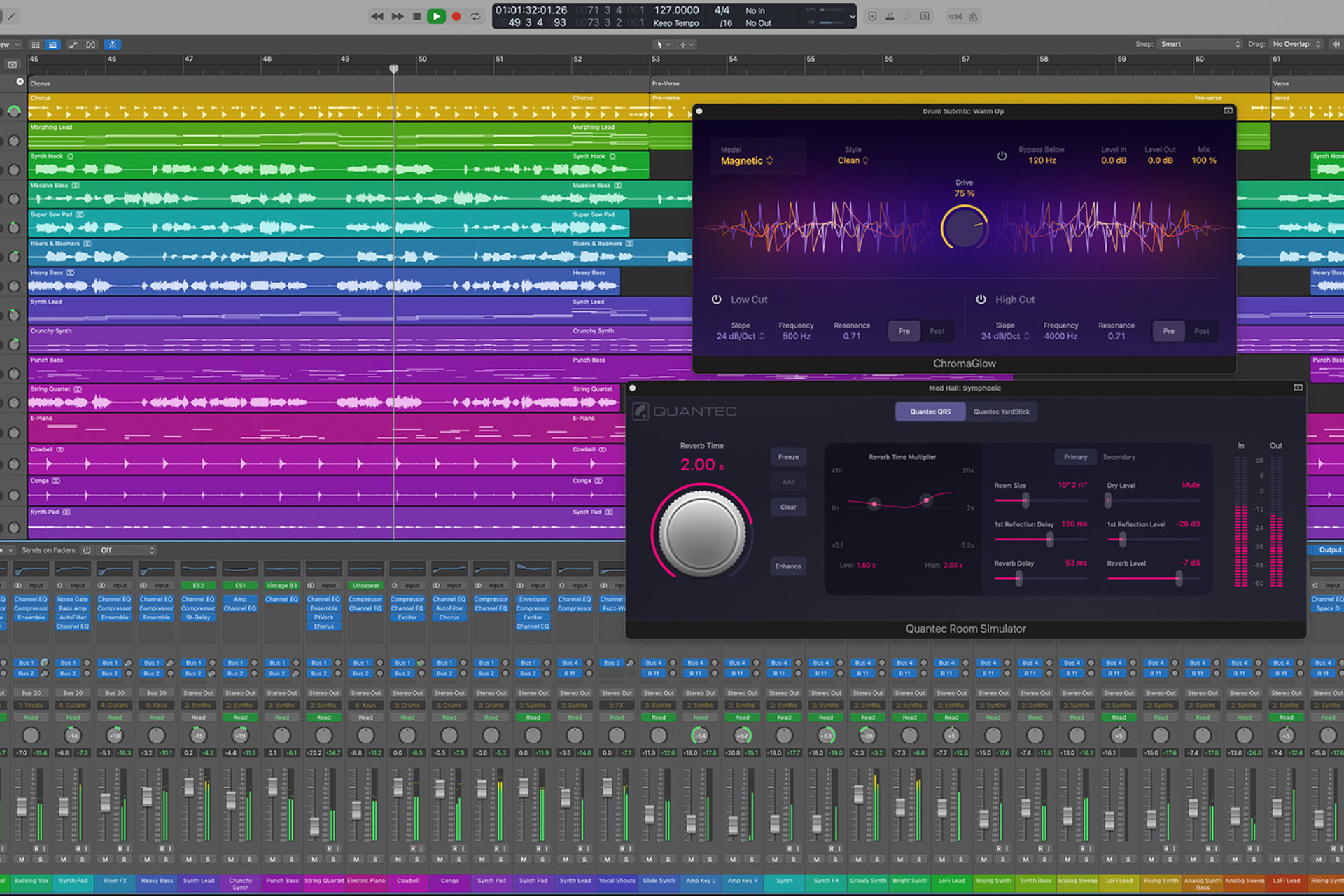The width and height of the screenshot is (1344, 896).
Task: Click the Enhance button
Action: point(788,566)
